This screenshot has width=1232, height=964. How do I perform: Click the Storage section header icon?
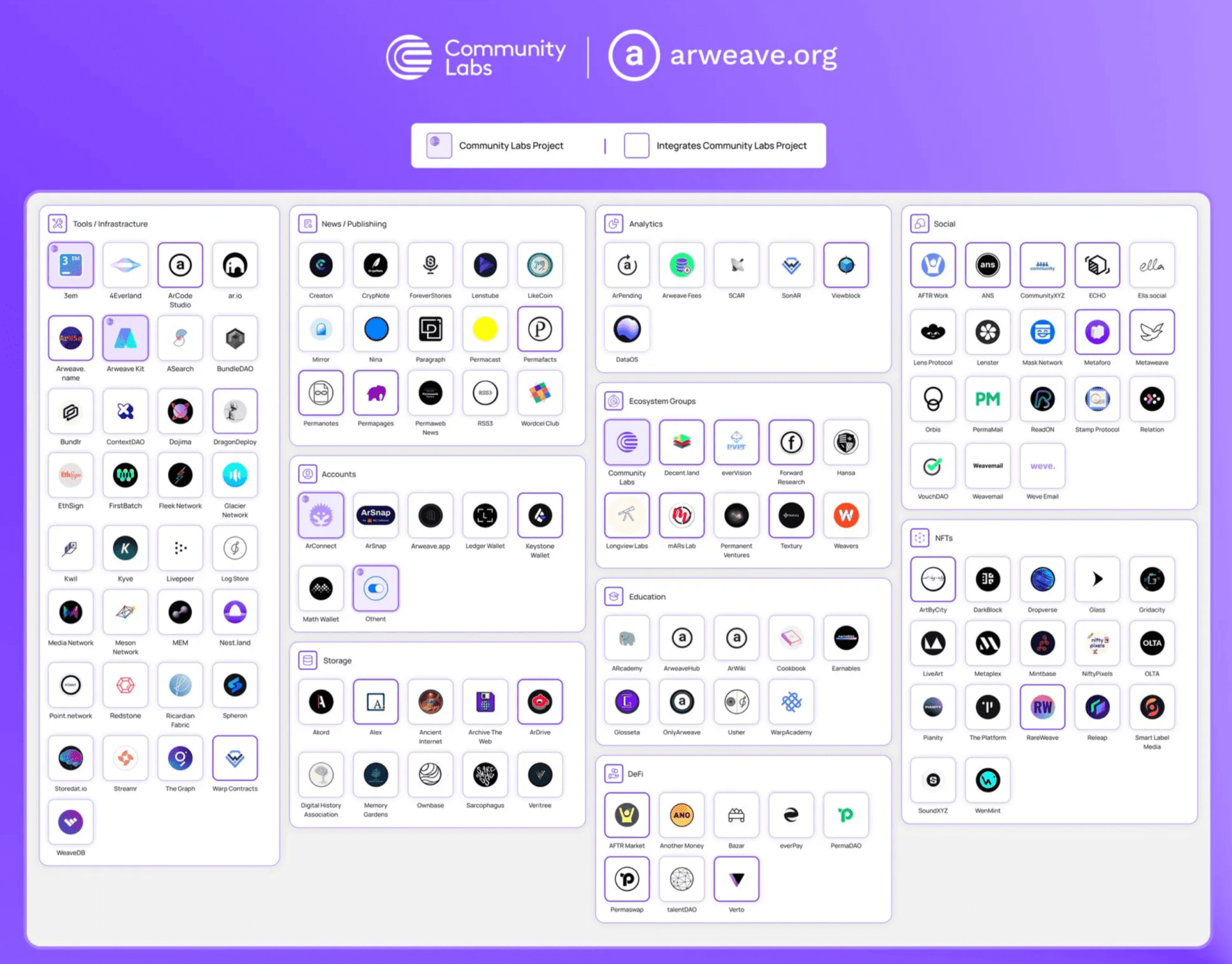(308, 660)
